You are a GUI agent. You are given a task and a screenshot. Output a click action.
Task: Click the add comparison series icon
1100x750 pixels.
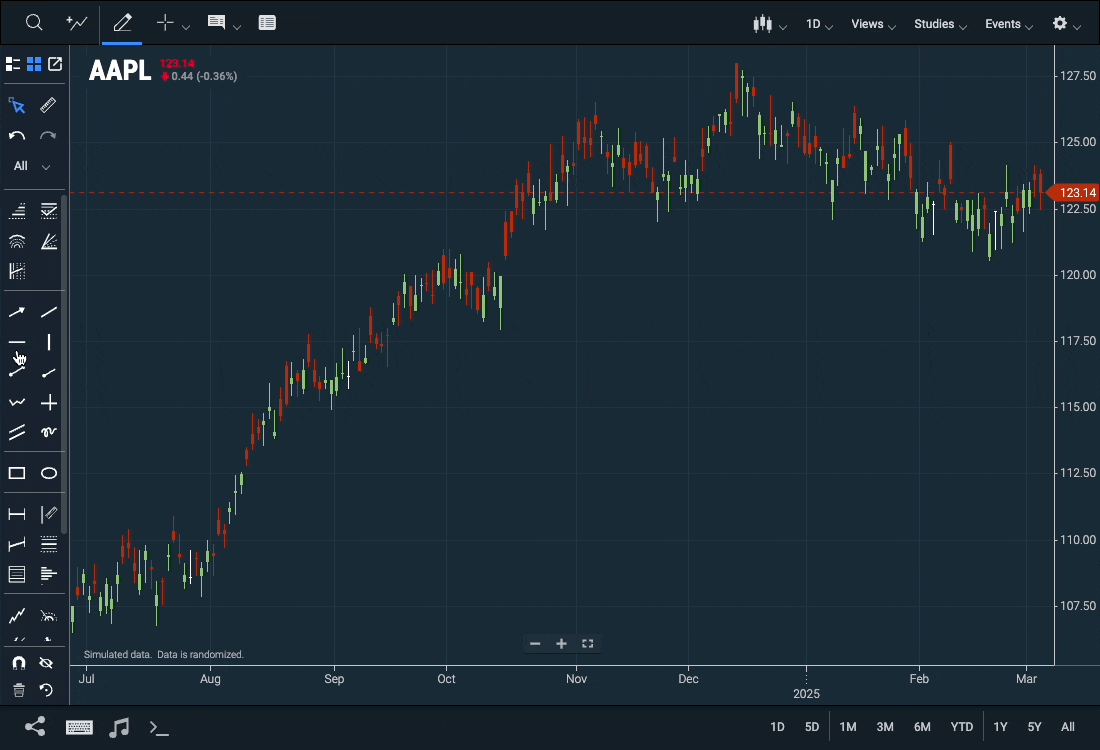[76, 22]
